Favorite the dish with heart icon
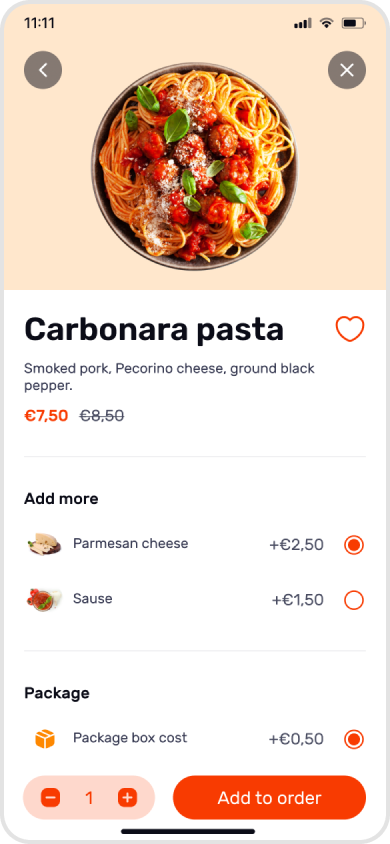 (x=350, y=329)
